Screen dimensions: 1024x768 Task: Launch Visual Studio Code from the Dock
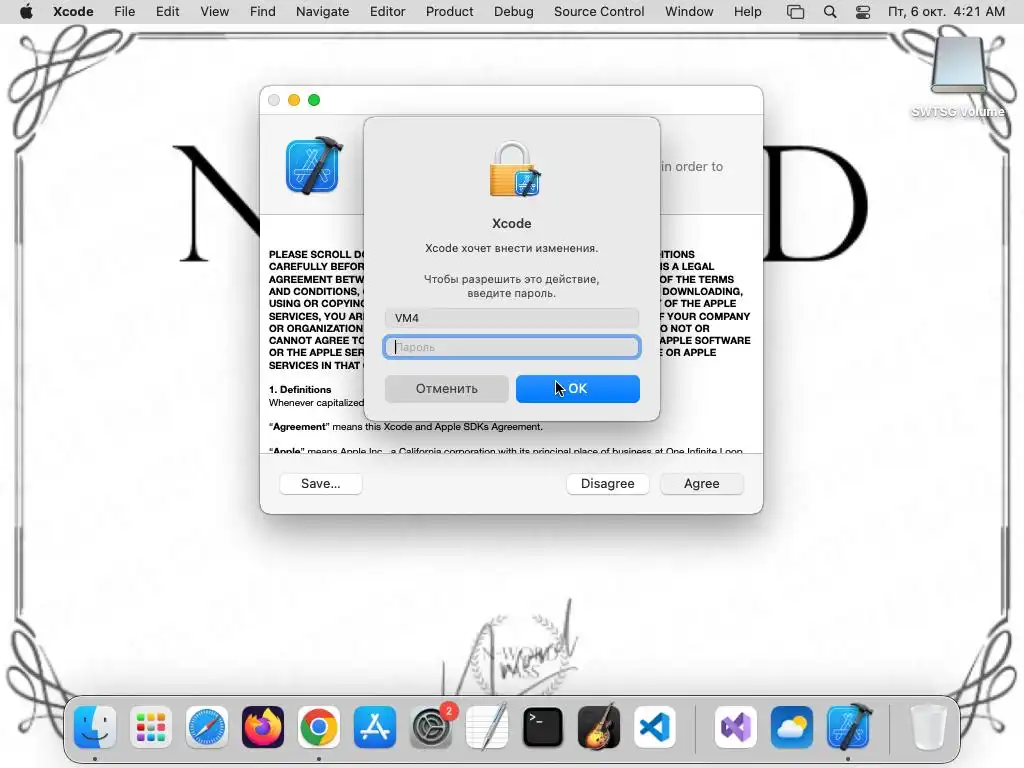(655, 727)
